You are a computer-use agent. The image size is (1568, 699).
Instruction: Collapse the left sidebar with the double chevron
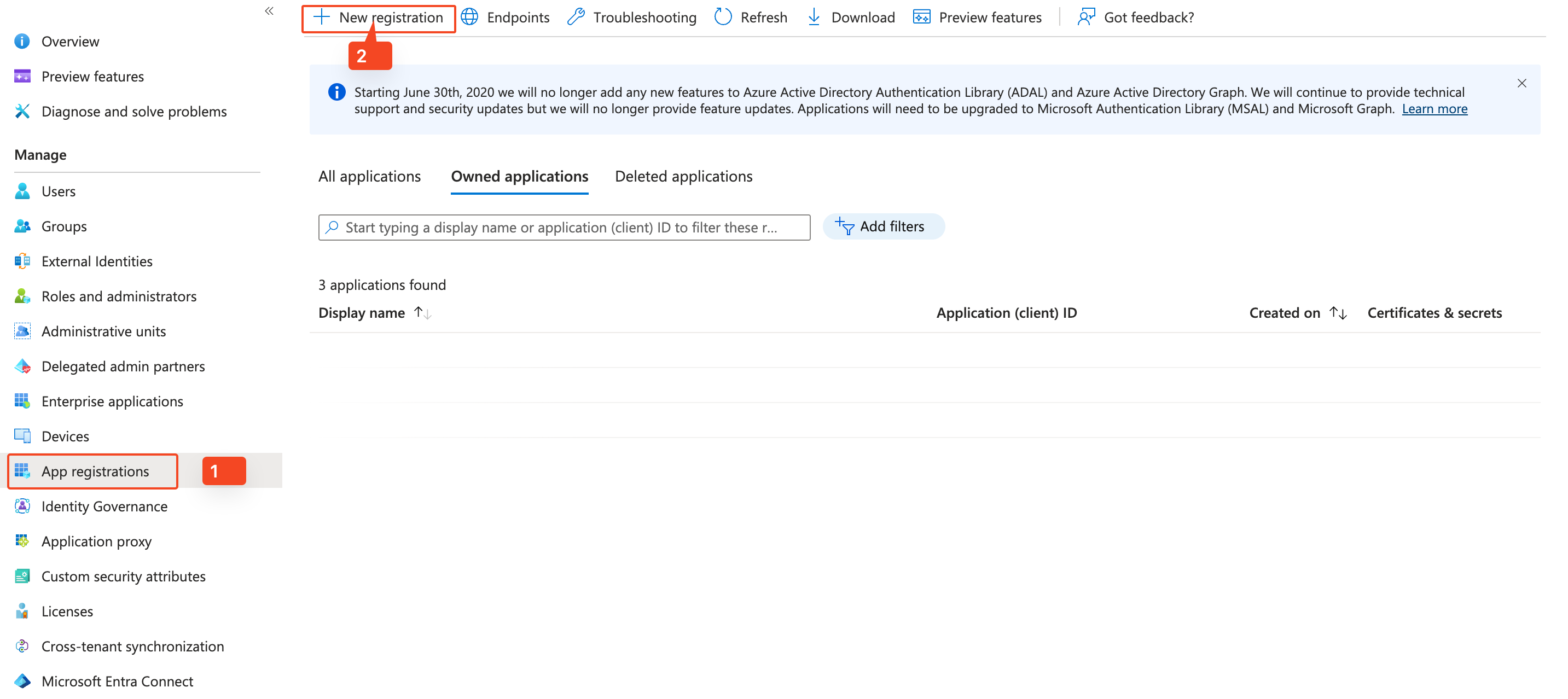click(269, 11)
